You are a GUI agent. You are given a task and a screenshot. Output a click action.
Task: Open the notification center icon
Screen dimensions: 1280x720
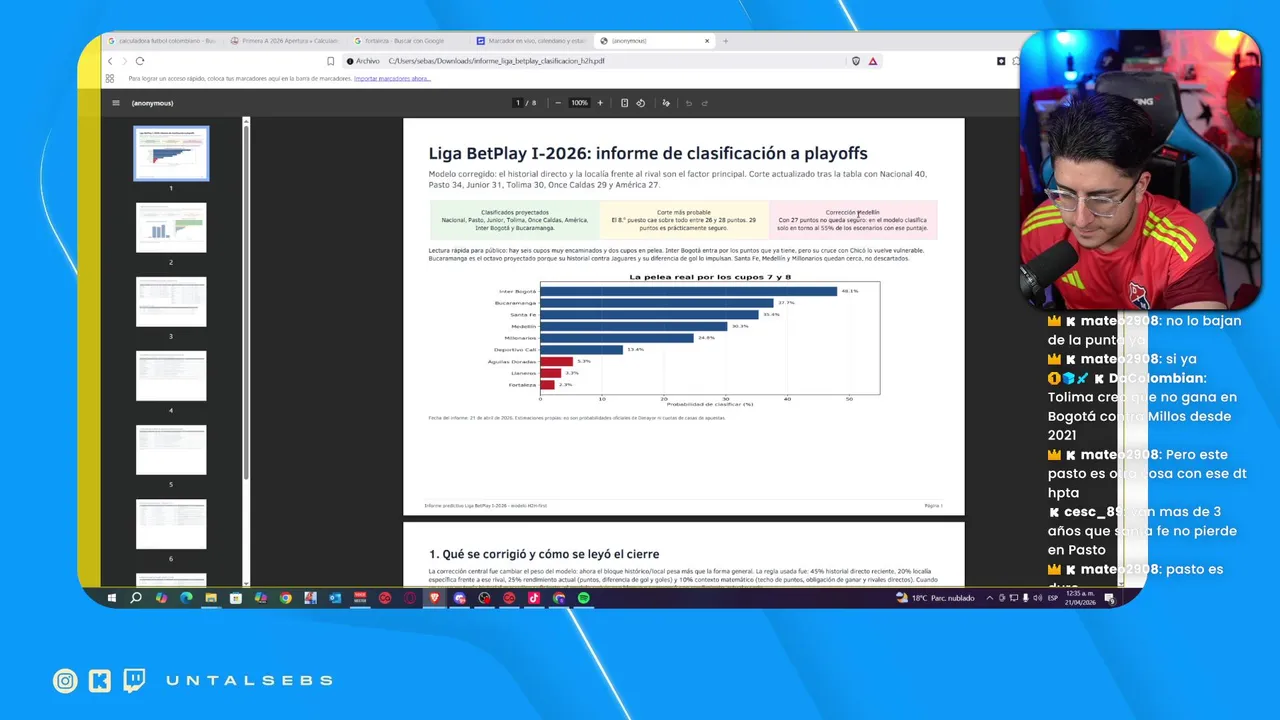(x=1109, y=598)
